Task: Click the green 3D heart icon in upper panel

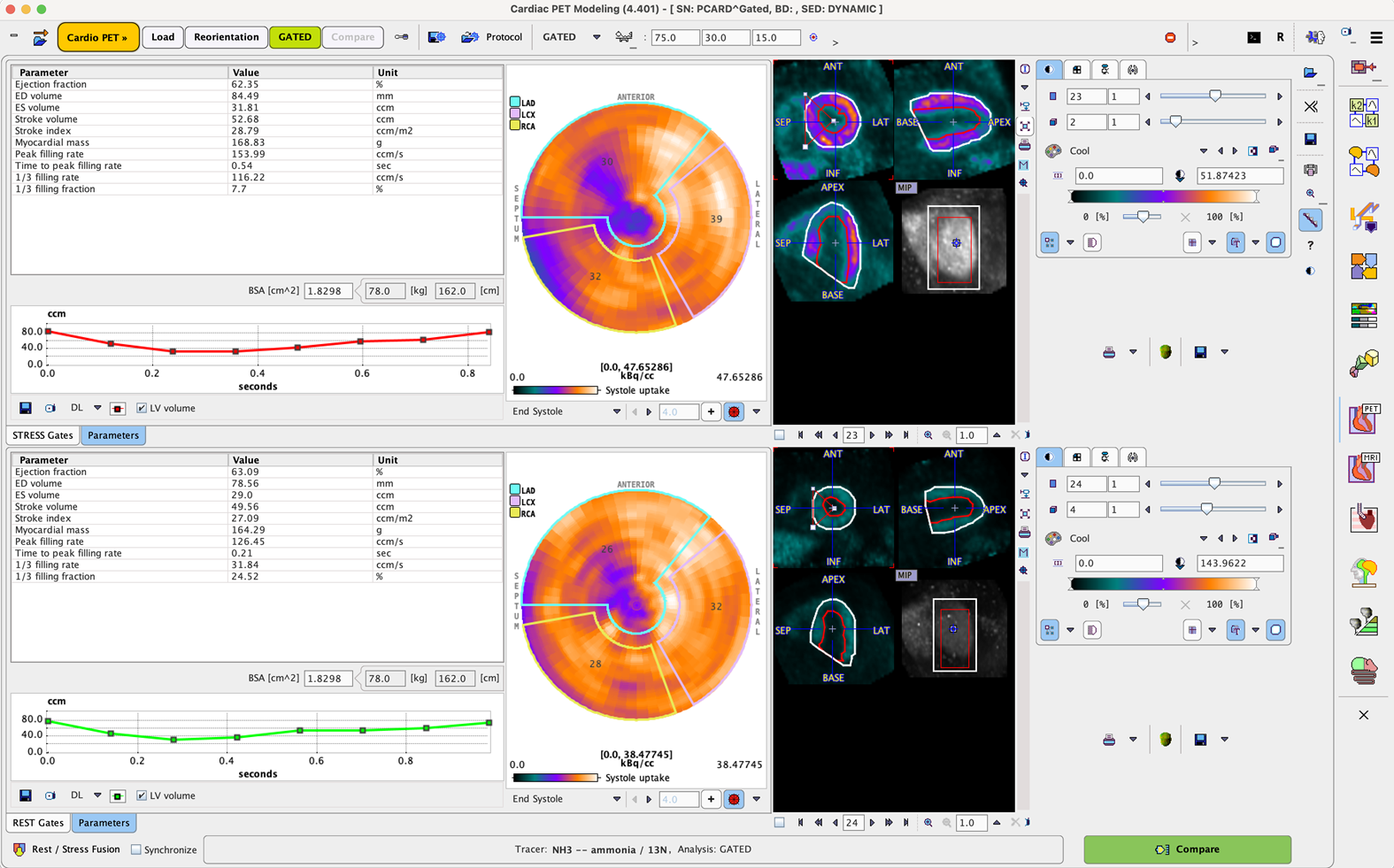Action: [x=1166, y=352]
